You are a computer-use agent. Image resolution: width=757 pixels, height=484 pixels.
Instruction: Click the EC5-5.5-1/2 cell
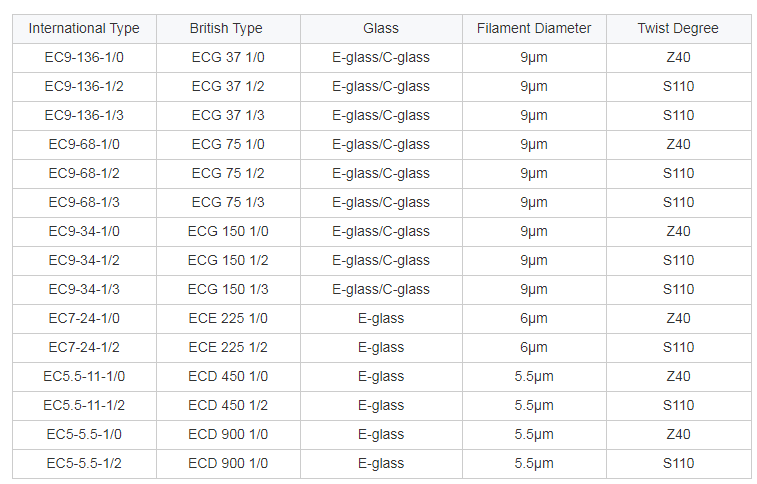pos(84,463)
